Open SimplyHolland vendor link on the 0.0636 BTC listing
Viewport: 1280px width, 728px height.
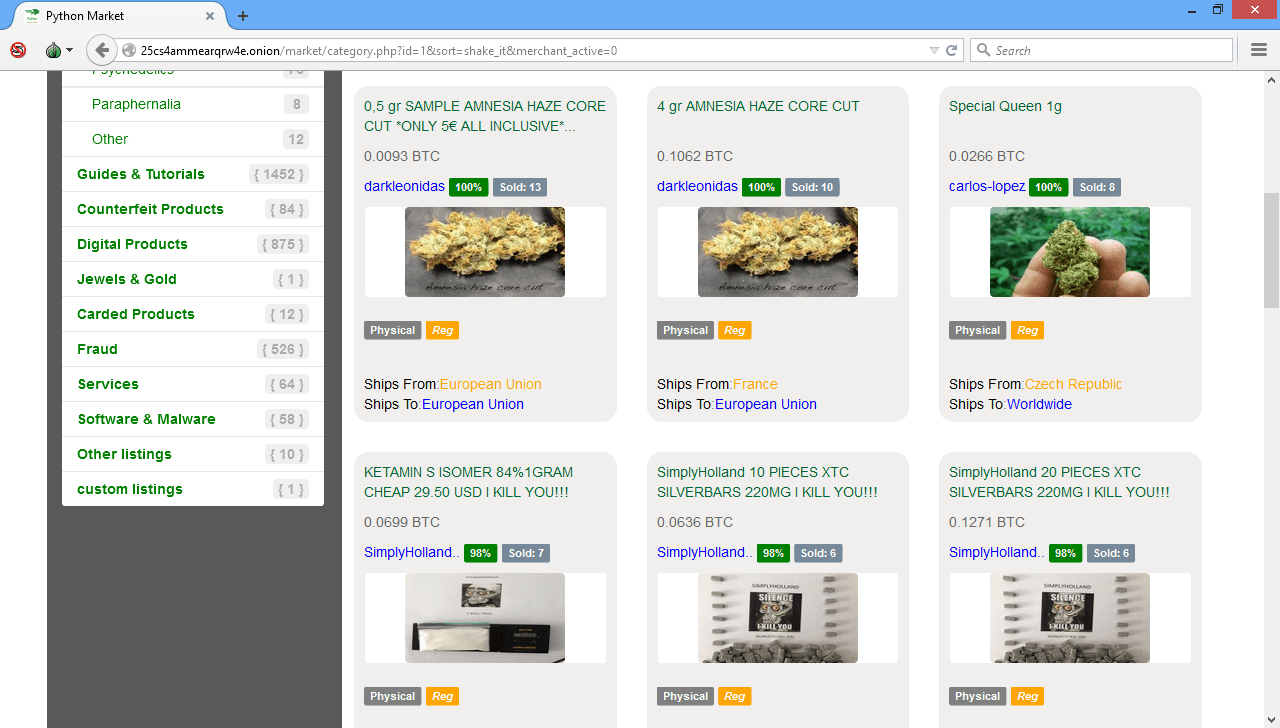705,552
